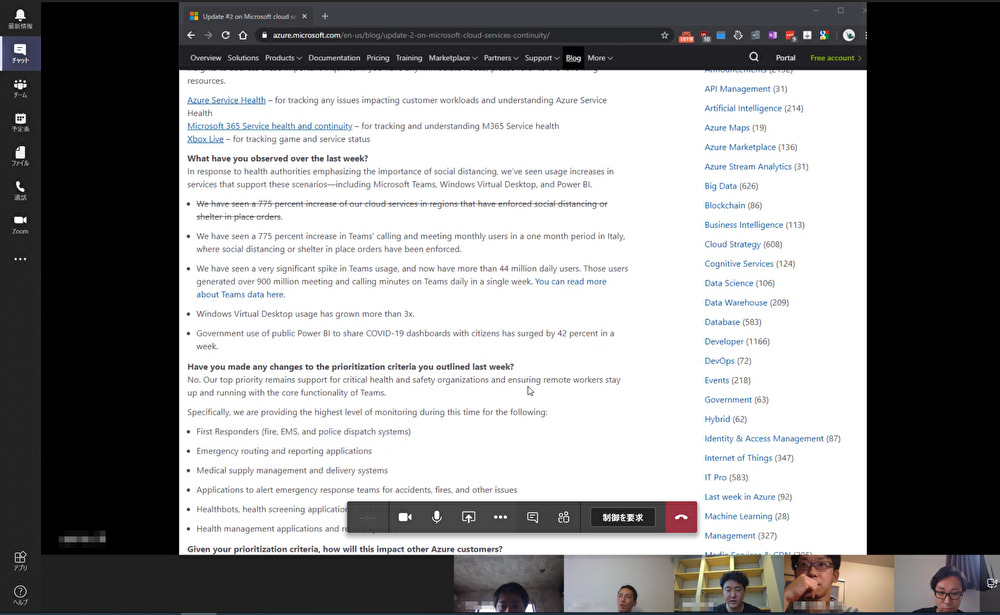The width and height of the screenshot is (1000, 615).
Task: Open Files in Teams sidebar
Action: (20, 156)
